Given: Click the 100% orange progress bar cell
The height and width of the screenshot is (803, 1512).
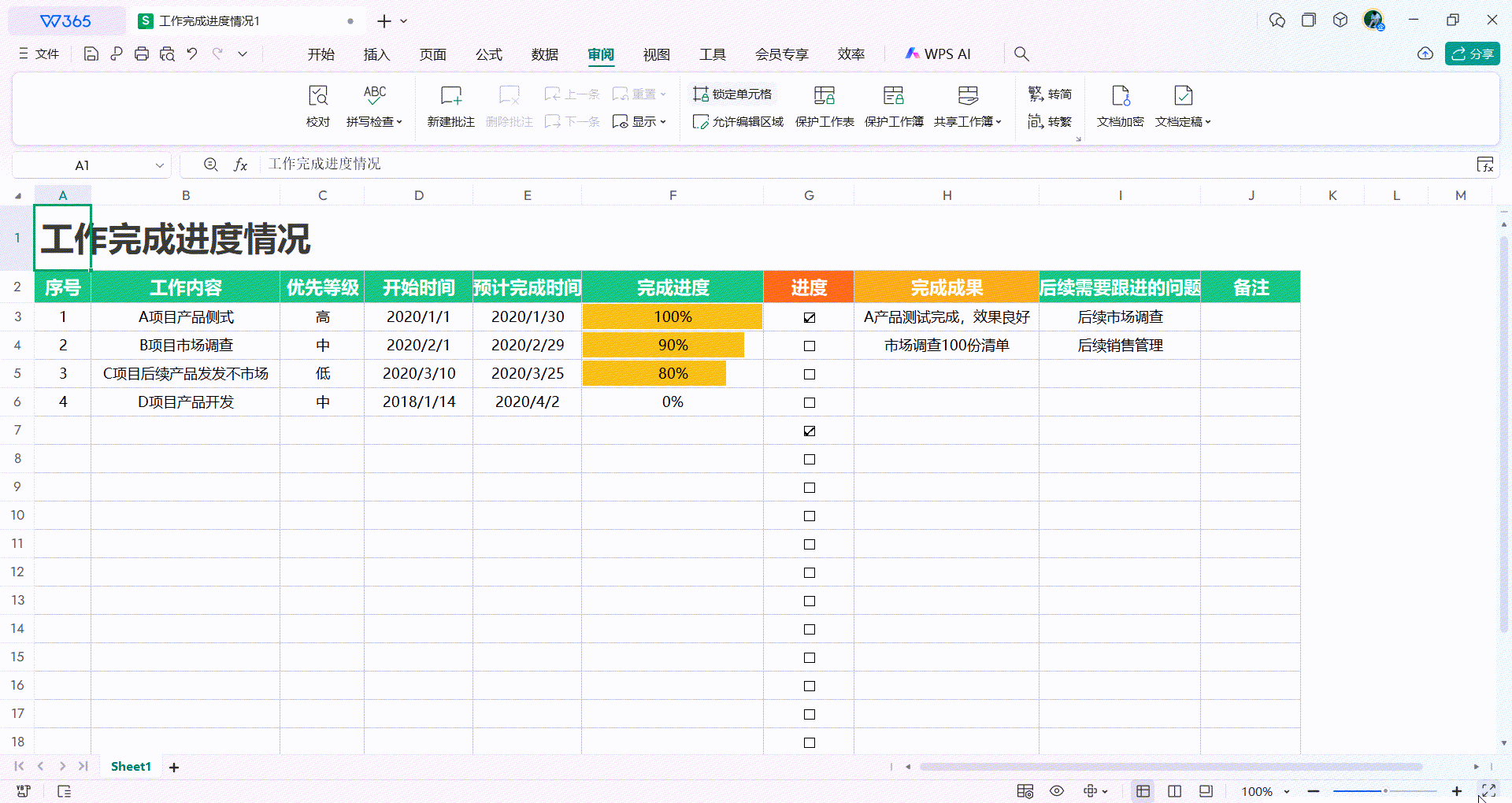Looking at the screenshot, I should click(x=673, y=316).
